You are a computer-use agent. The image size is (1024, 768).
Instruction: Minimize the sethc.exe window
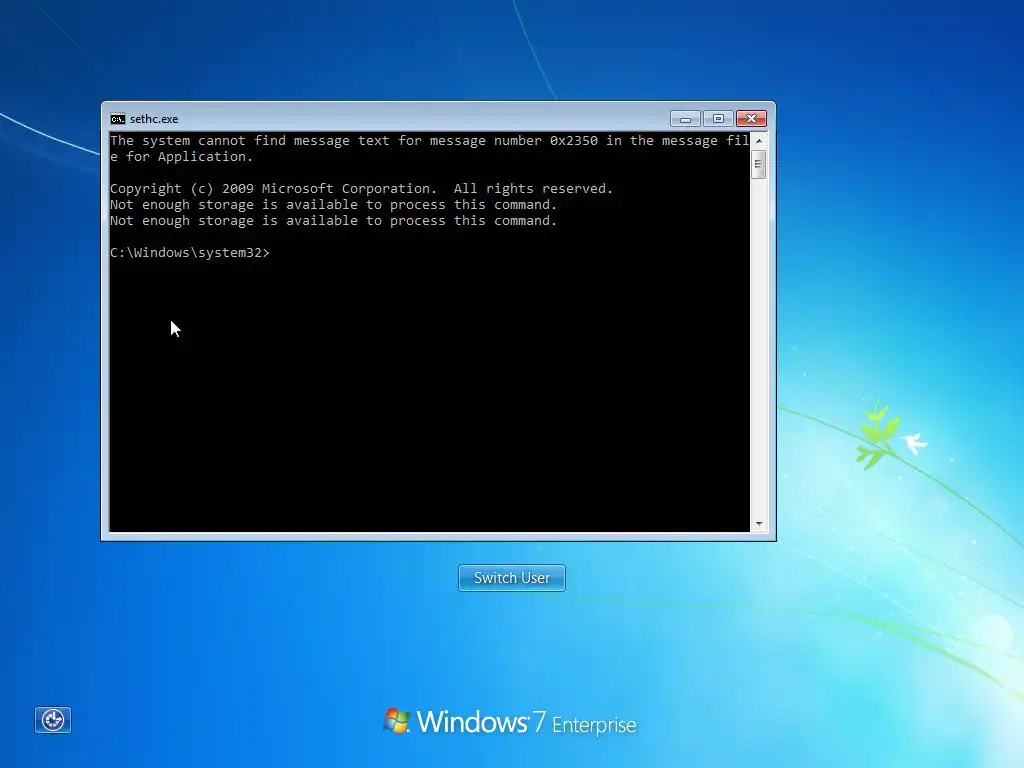coord(685,119)
